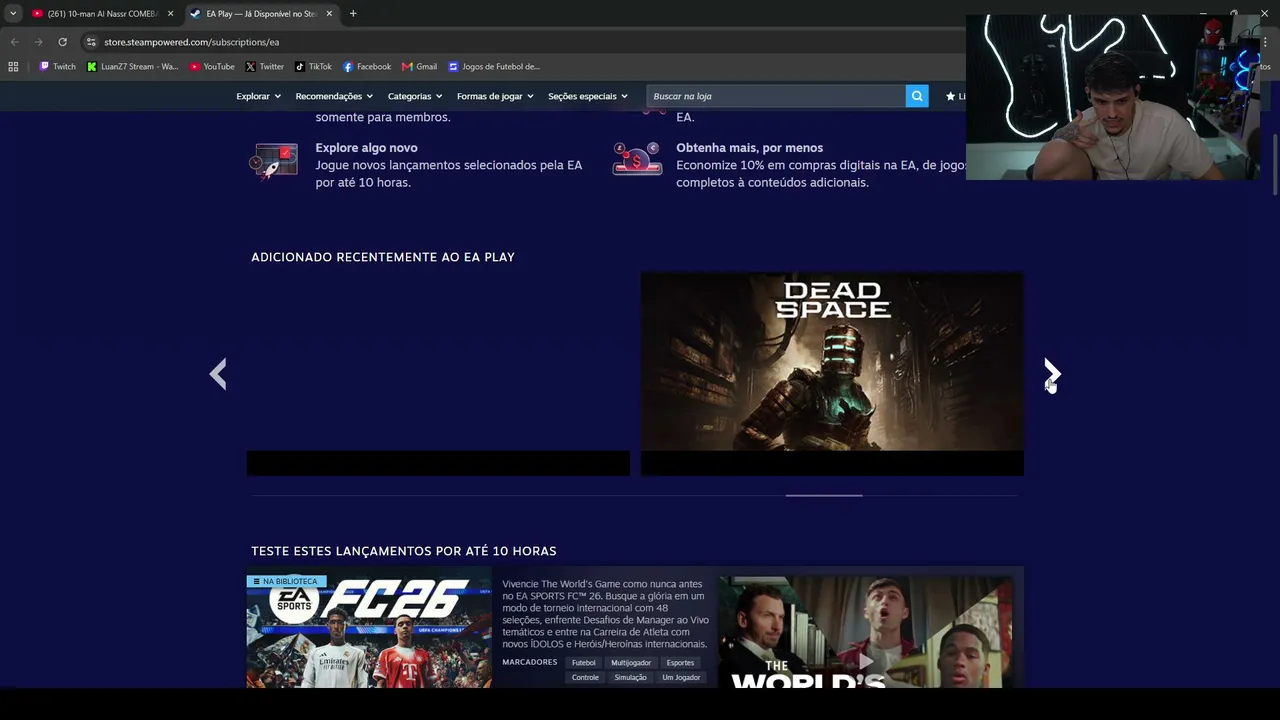This screenshot has width=1280, height=720.
Task: Go back to the previous page
Action: click(x=14, y=42)
